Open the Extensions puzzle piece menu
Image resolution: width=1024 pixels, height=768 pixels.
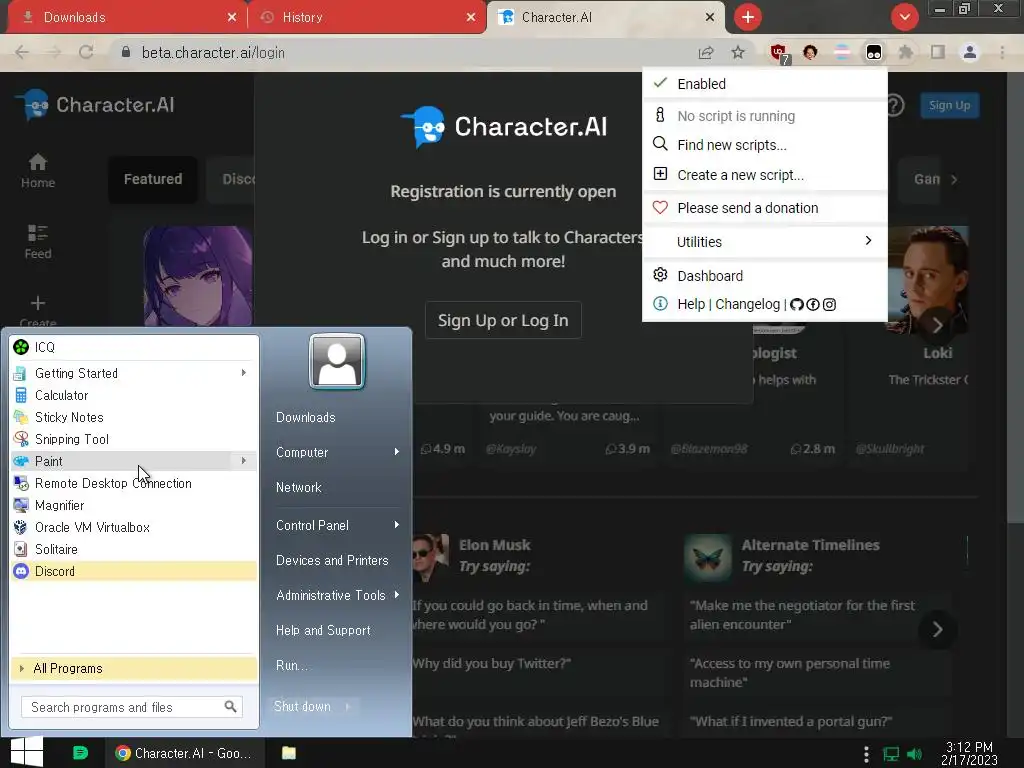905,52
